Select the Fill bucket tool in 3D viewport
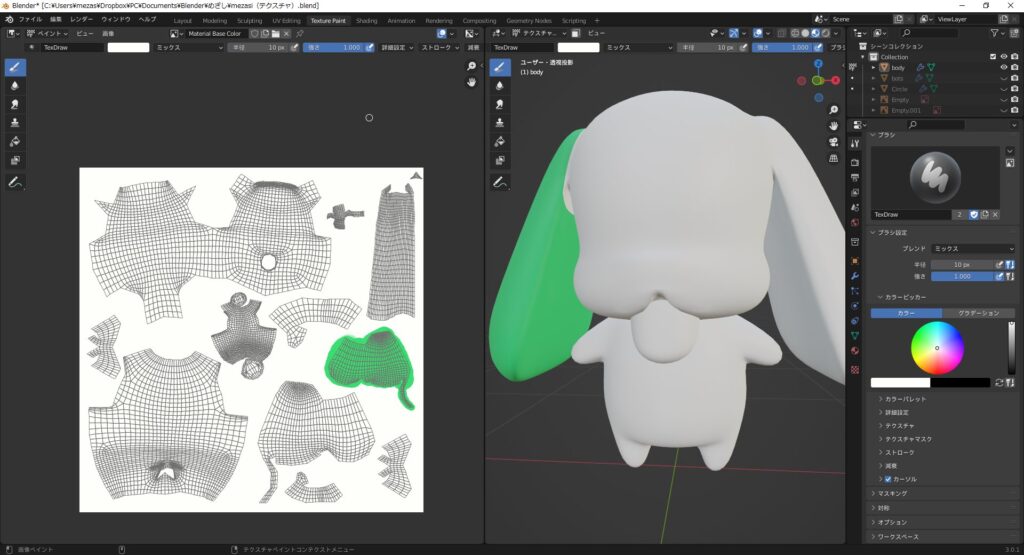Image resolution: width=1024 pixels, height=555 pixels. pos(501,141)
